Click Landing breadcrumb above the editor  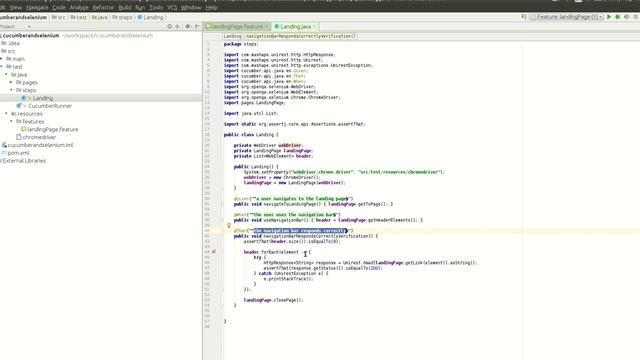tap(232, 36)
